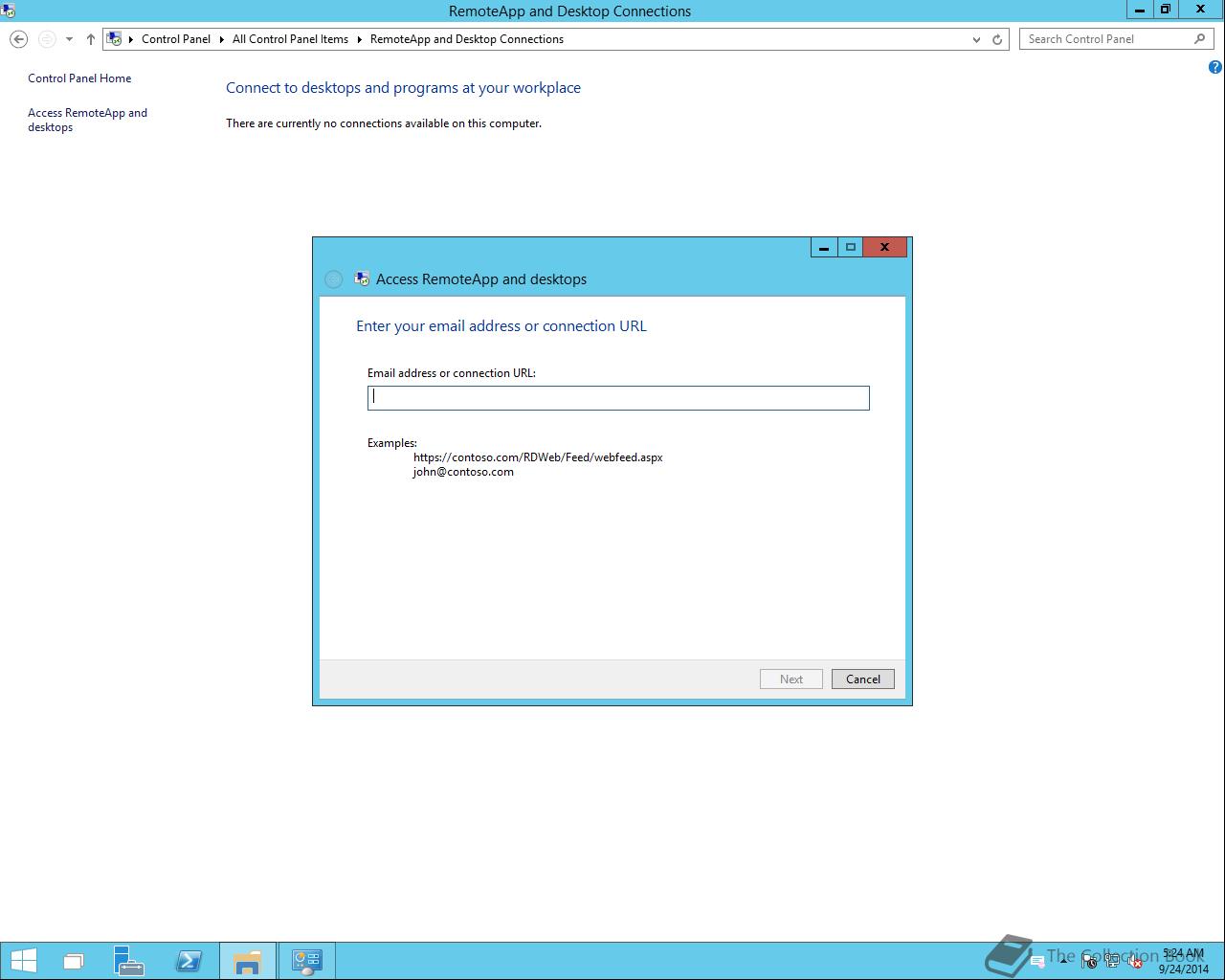Select All Control Panel Items breadcrumb
The height and width of the screenshot is (980, 1225).
coord(290,39)
